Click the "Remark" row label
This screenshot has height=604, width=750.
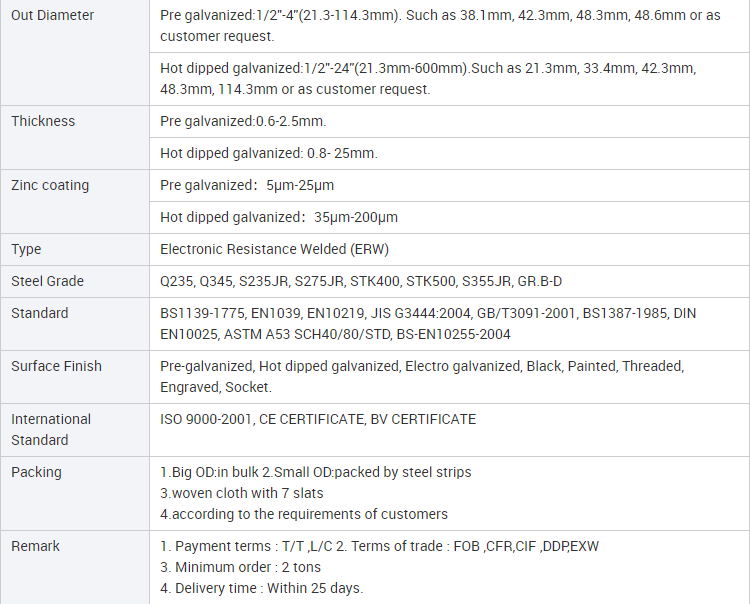pos(35,546)
